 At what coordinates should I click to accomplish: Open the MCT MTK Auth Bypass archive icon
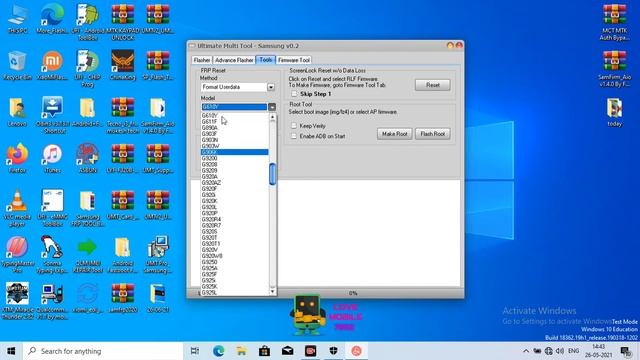[x=614, y=22]
